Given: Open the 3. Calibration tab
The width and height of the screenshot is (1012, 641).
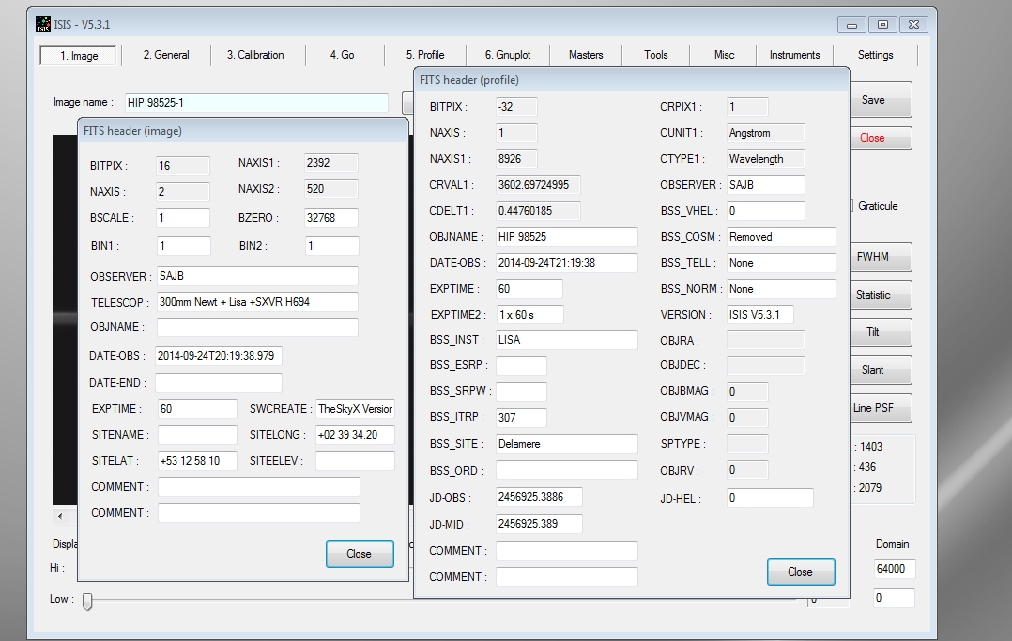Looking at the screenshot, I should coord(256,55).
